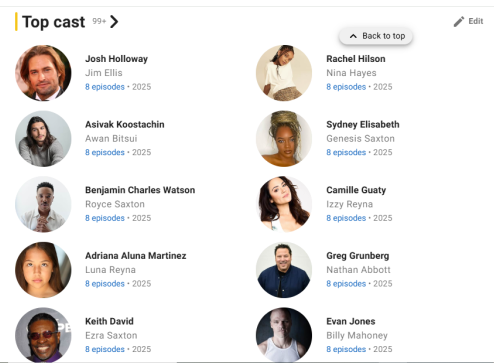Expand full cast list chevron arrow
Image resolution: width=494 pixels, height=363 pixels.
pyautogui.click(x=114, y=22)
